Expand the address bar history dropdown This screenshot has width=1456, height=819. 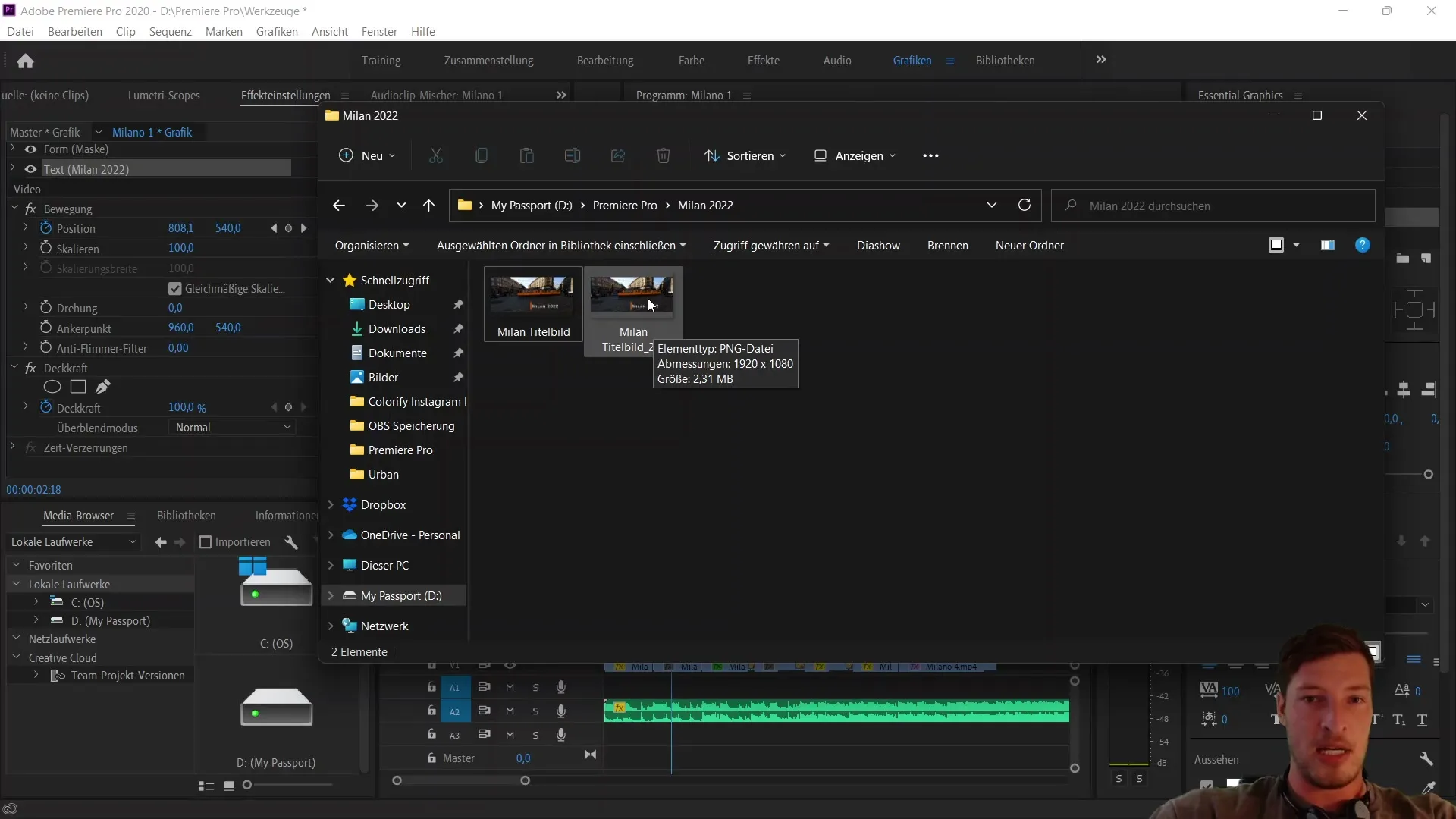pos(991,206)
